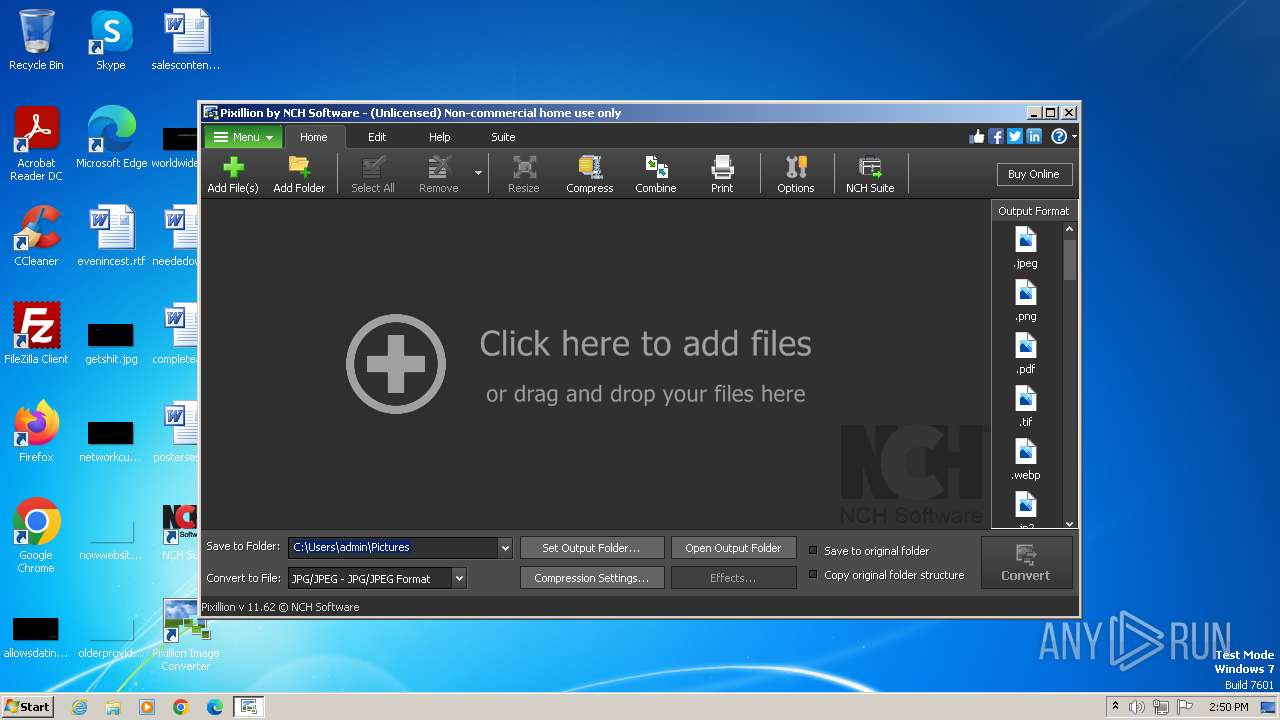This screenshot has height=720, width=1280.
Task: Open Internet Explorer from the taskbar
Action: [79, 707]
